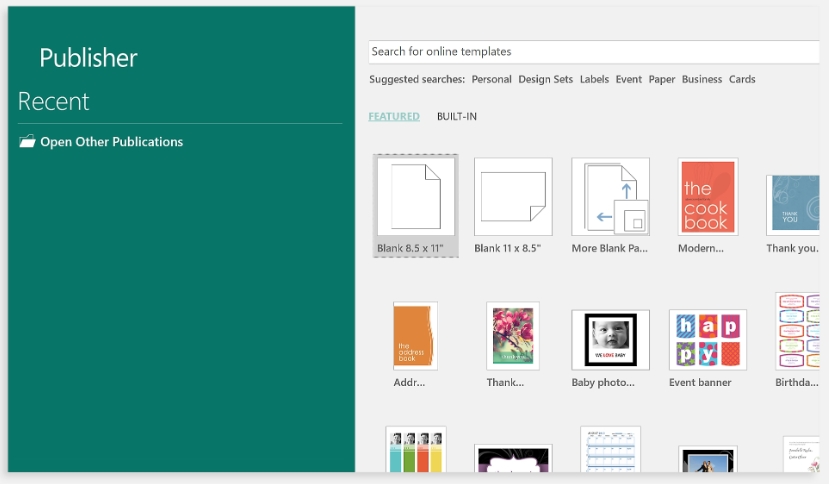Choose the Event suggested search
Image resolution: width=829 pixels, height=484 pixels.
coord(629,79)
